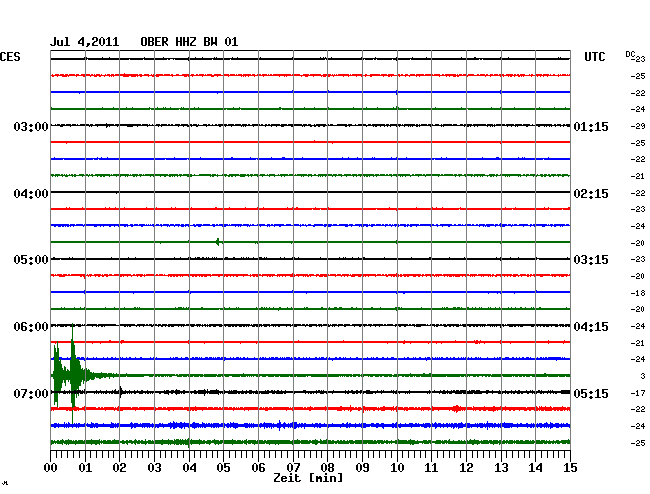Click the 04:15 UTC time label

(591, 327)
